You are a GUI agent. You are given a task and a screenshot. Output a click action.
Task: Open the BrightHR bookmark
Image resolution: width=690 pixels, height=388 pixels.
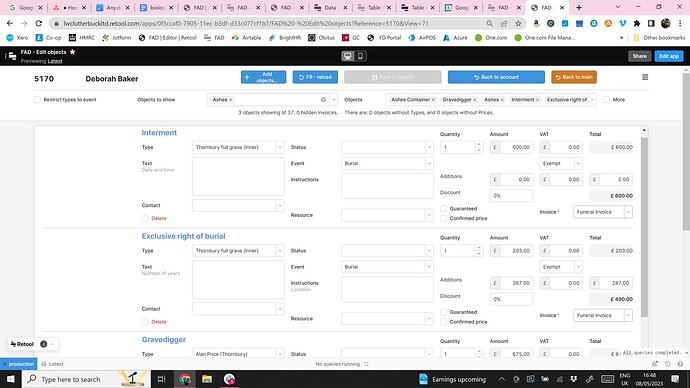pos(285,38)
